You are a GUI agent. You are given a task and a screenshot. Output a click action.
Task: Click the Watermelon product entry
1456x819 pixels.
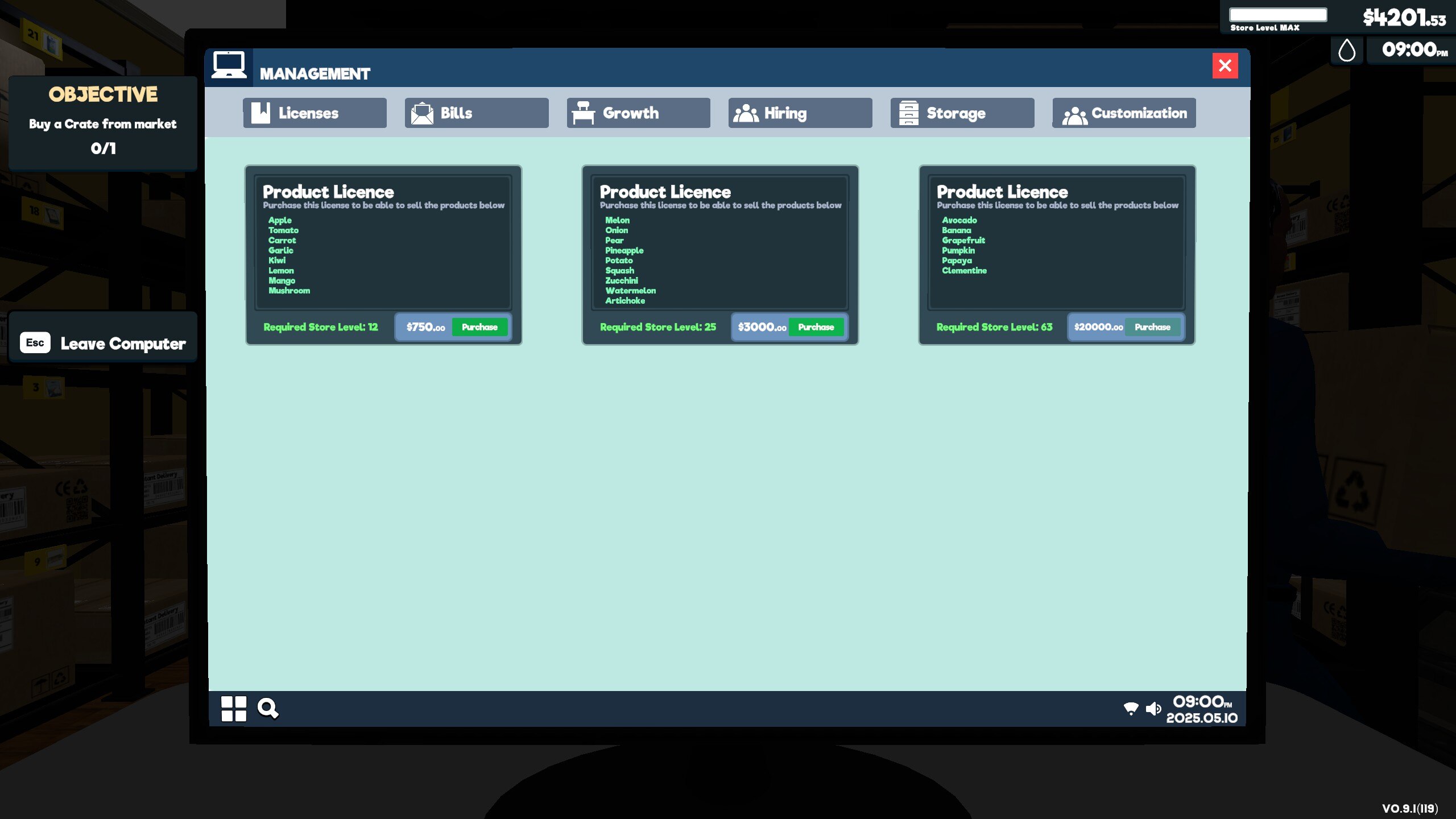[x=630, y=291]
